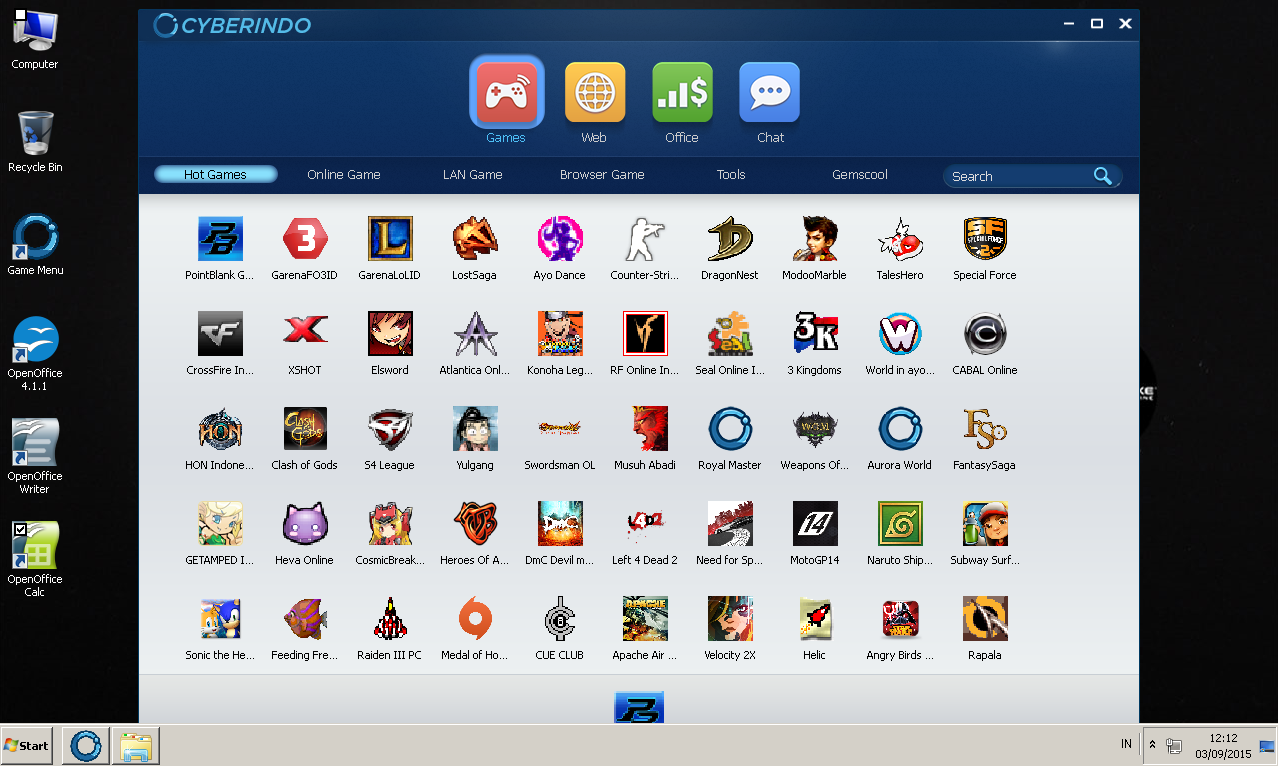Open Sonic the Hedgehog icon
Screen dimensions: 1278x766
point(219,618)
